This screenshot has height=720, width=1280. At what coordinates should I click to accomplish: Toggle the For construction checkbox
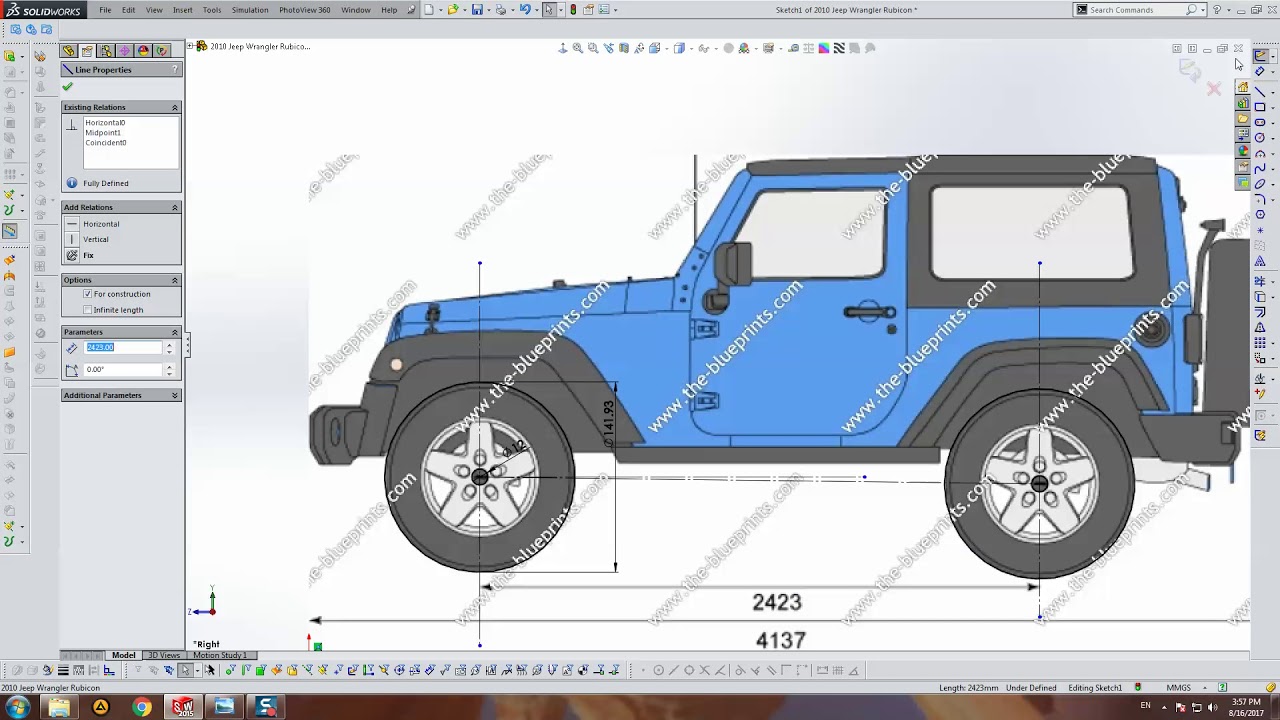pos(88,294)
